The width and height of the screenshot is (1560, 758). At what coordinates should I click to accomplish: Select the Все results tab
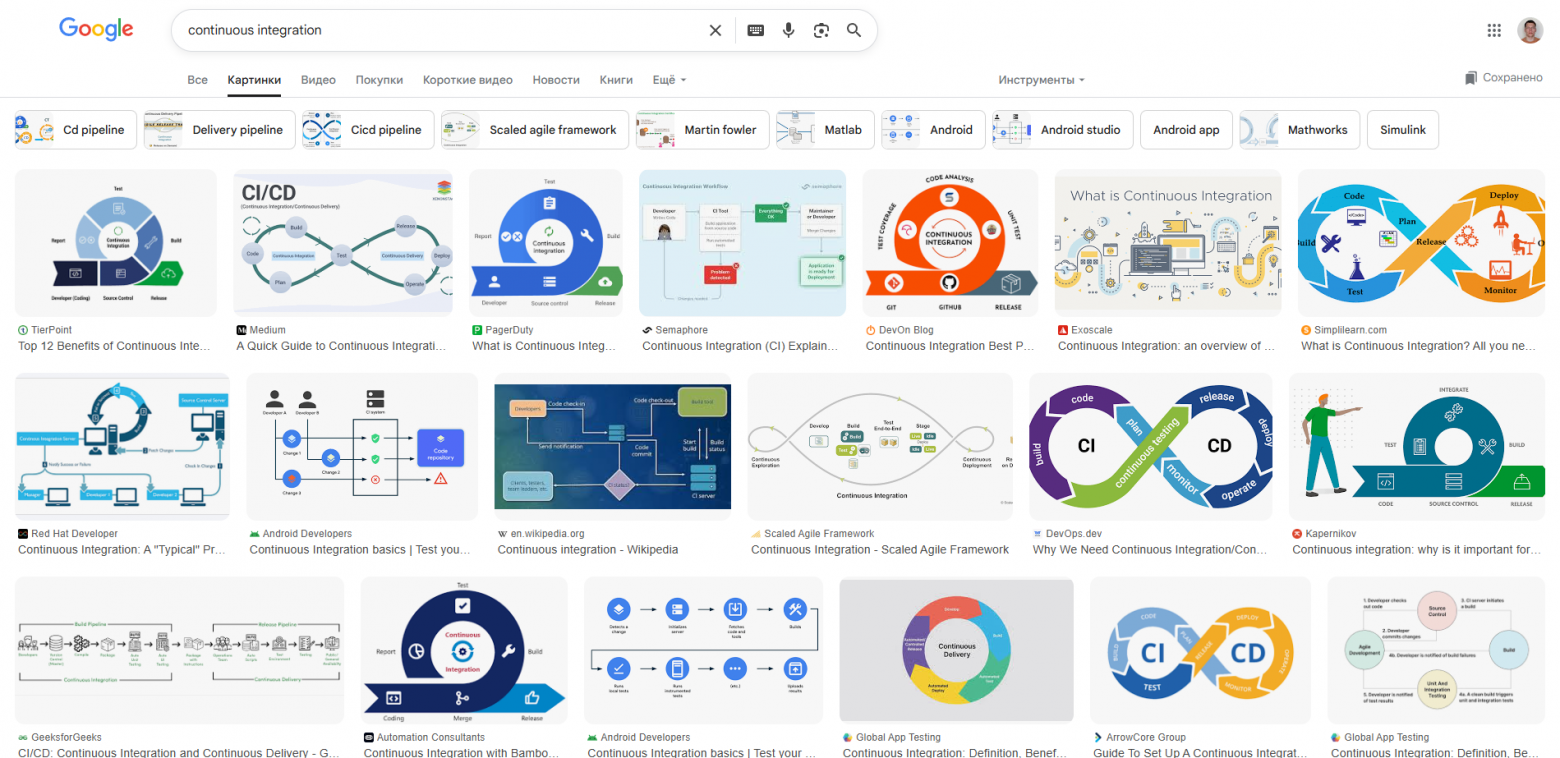197,80
